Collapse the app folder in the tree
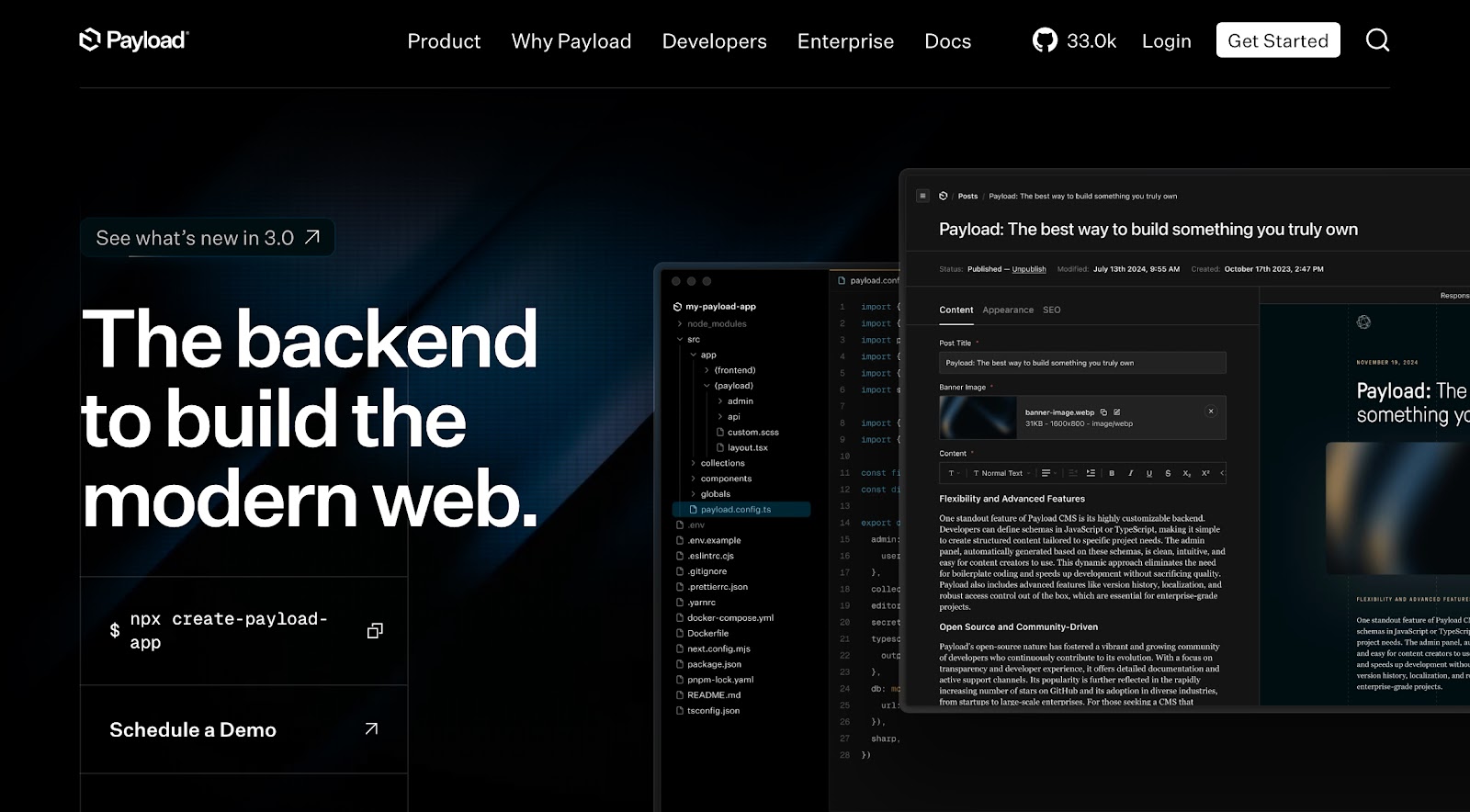Viewport: 1470px width, 812px height. 694,355
